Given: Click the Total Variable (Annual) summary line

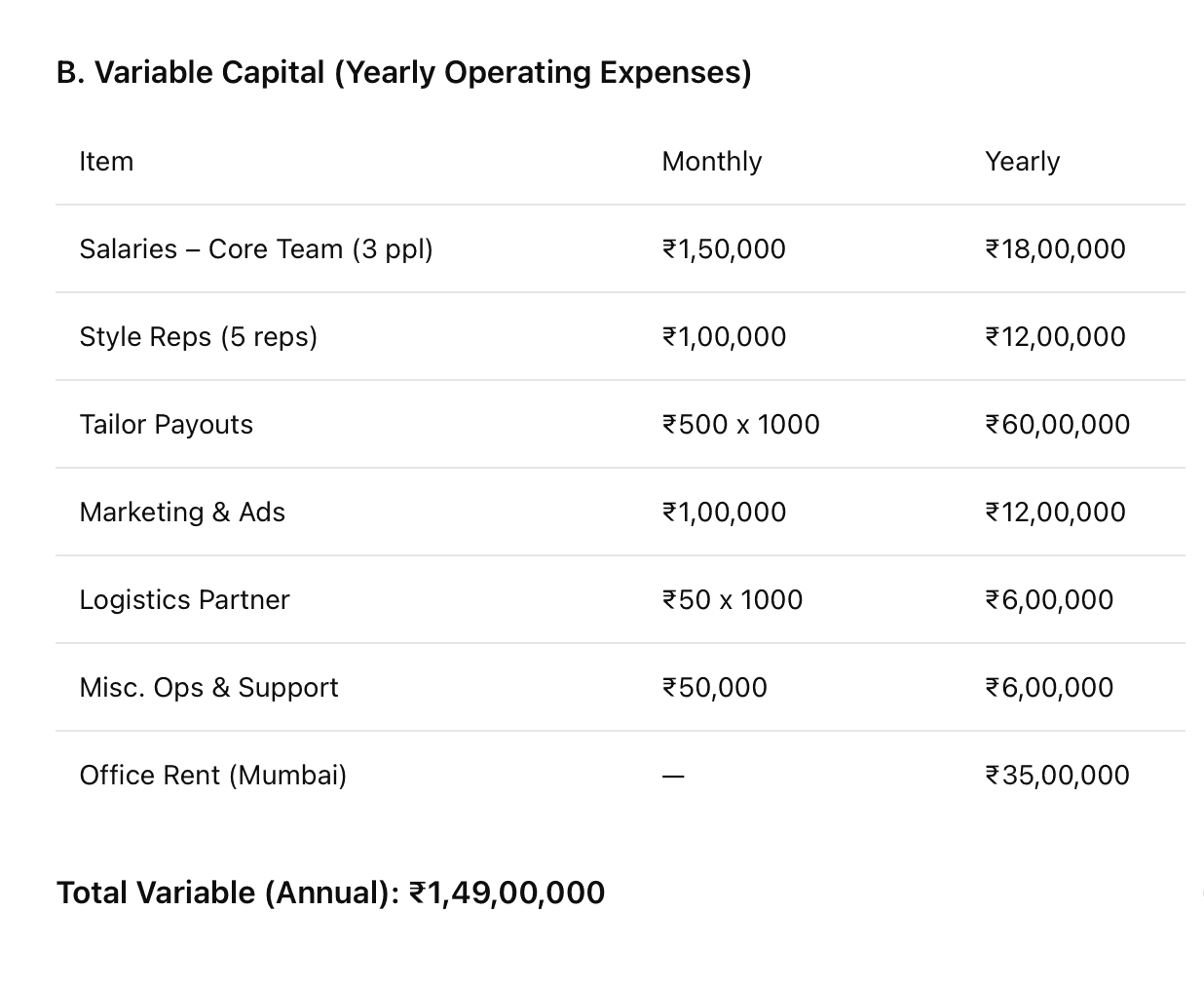Looking at the screenshot, I should (331, 893).
